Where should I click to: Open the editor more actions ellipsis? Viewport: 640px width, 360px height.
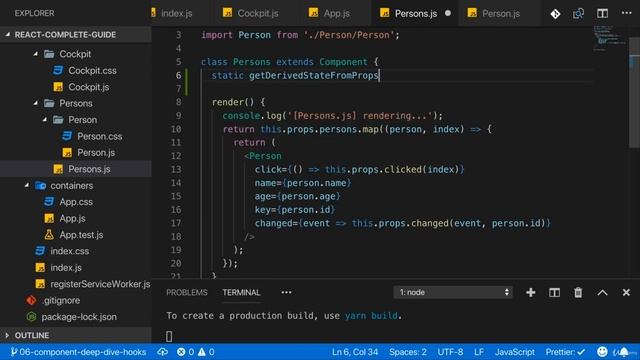(627, 13)
